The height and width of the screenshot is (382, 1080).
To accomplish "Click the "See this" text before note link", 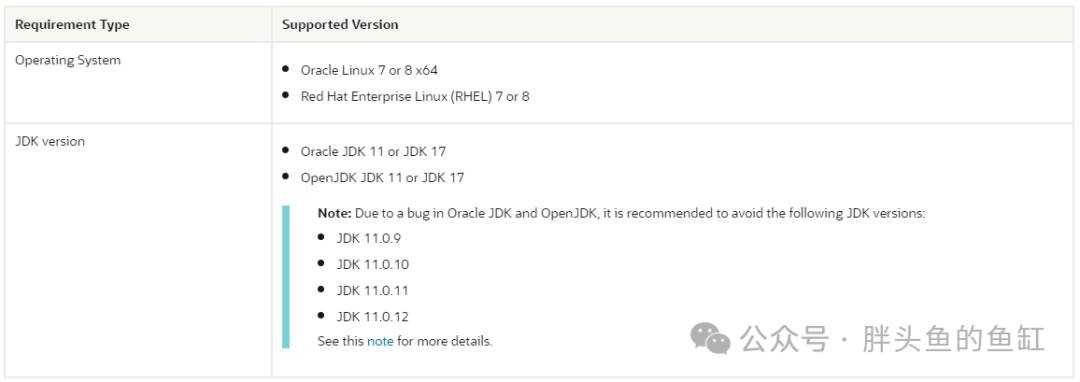I will (x=341, y=341).
